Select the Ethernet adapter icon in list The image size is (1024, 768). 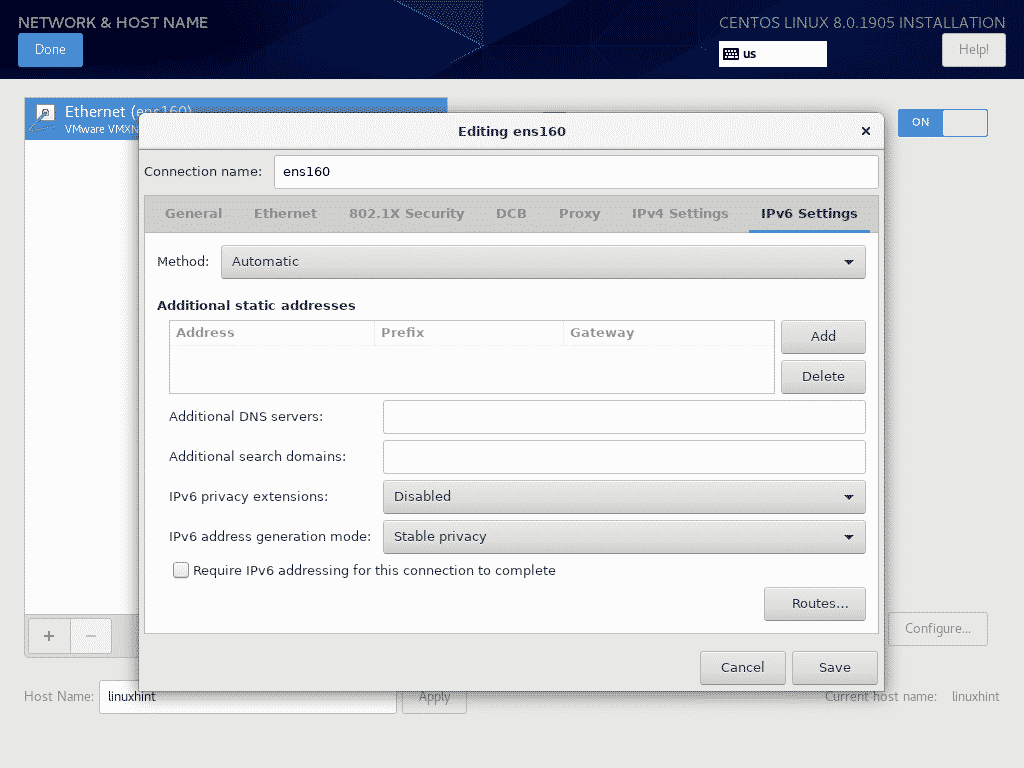coord(45,116)
